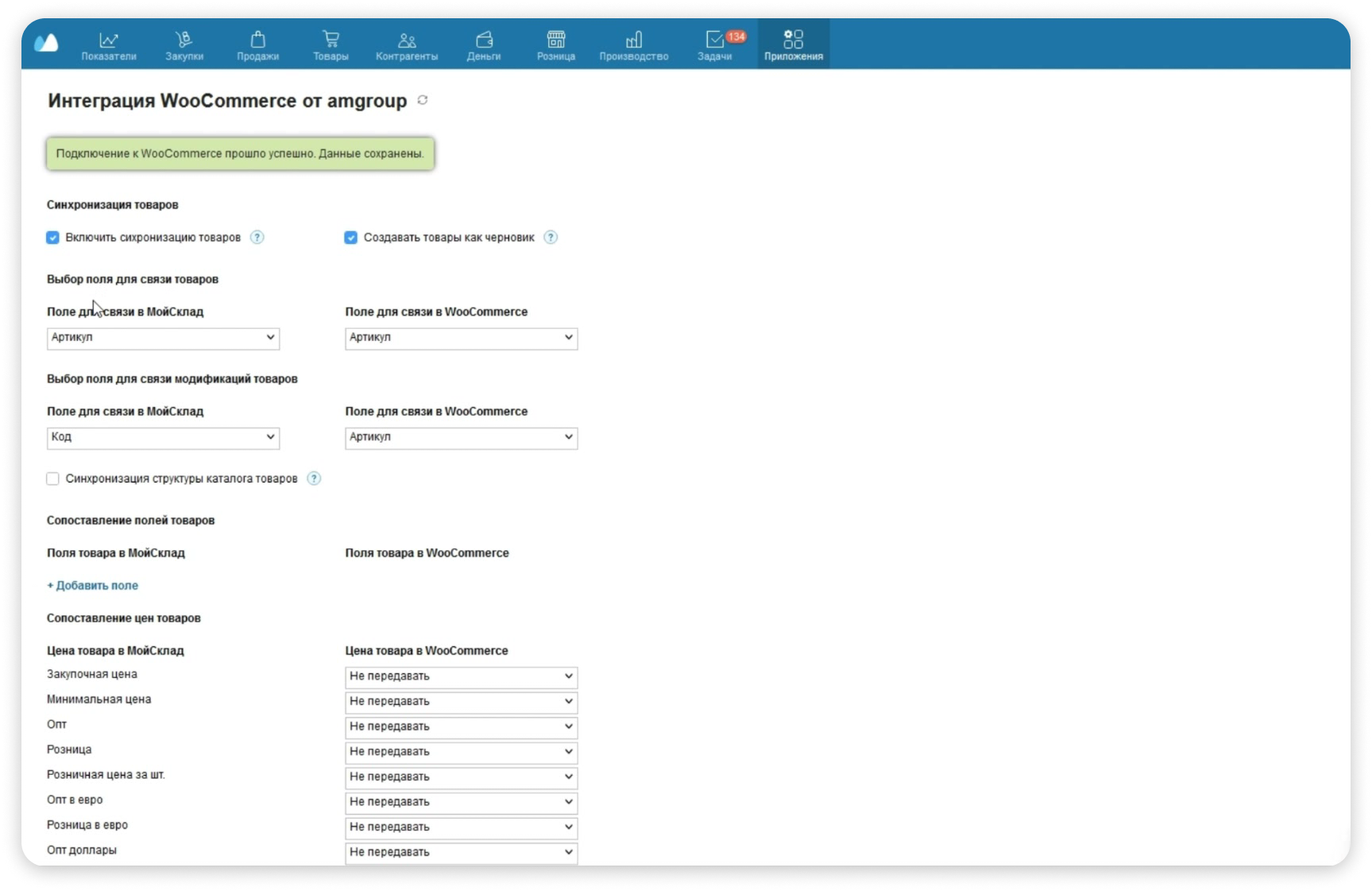Open the Продажи section
Viewport: 1372px width, 891px height.
pyautogui.click(x=257, y=45)
